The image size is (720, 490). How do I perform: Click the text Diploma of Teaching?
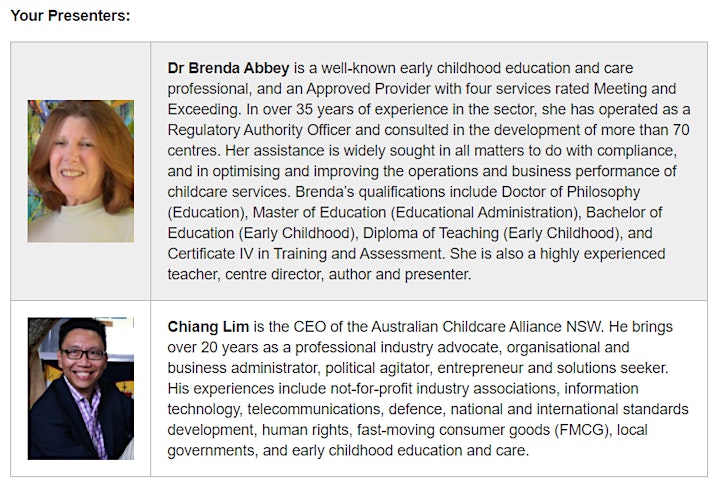click(431, 233)
